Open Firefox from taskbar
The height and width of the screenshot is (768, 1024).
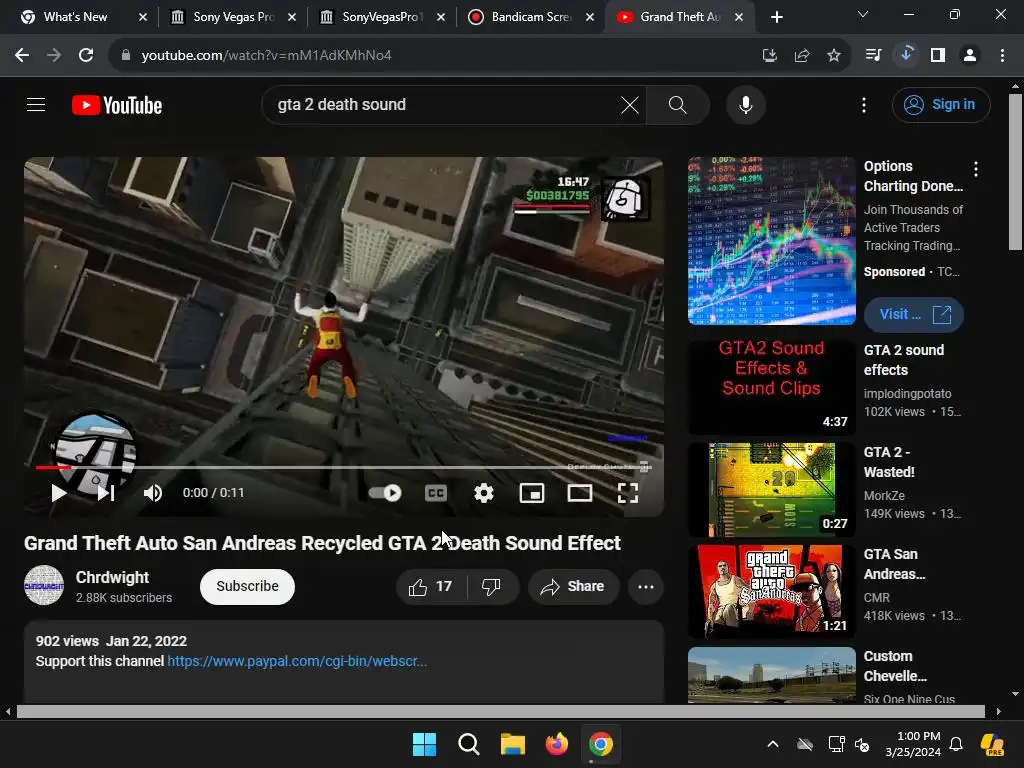point(556,744)
